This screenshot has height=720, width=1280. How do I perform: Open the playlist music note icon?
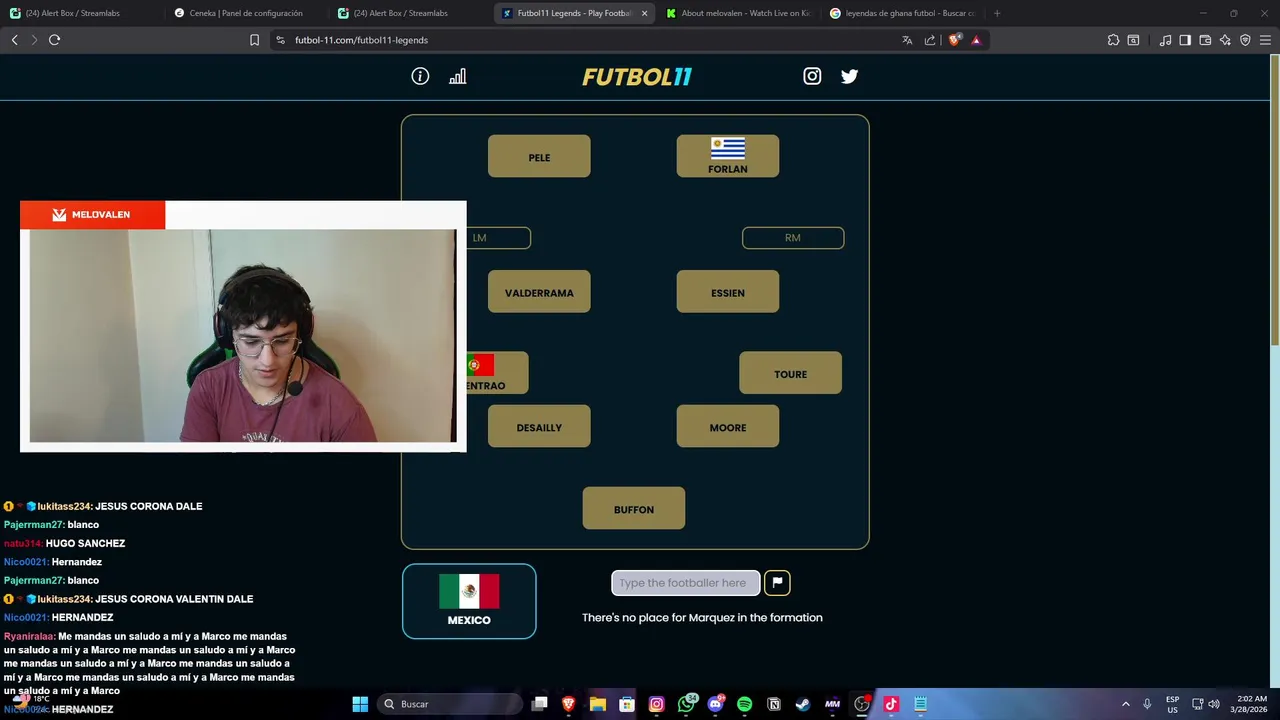click(x=1165, y=40)
